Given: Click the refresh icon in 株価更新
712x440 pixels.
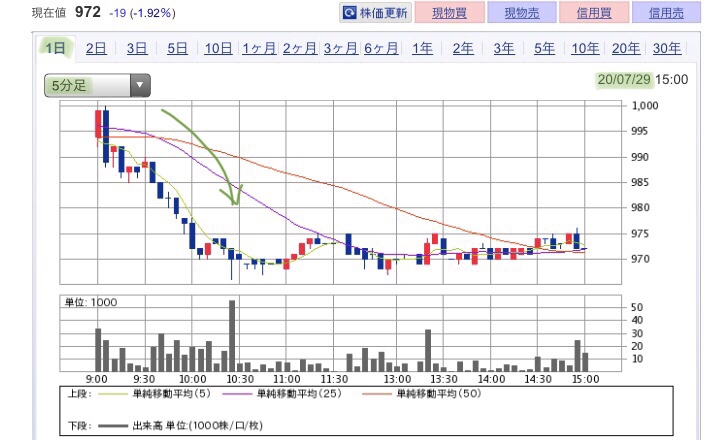Looking at the screenshot, I should coord(349,13).
